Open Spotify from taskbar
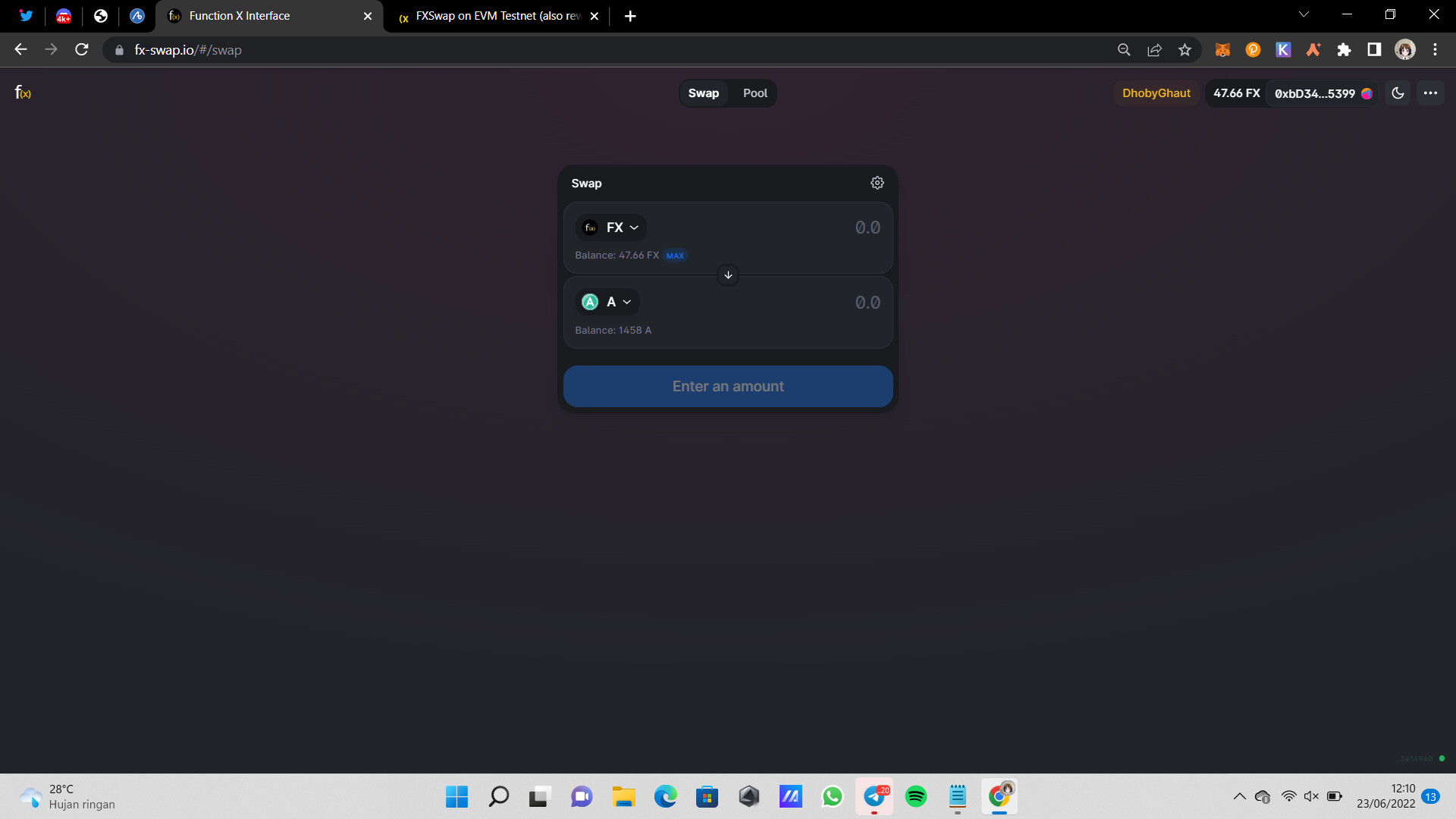 tap(916, 796)
